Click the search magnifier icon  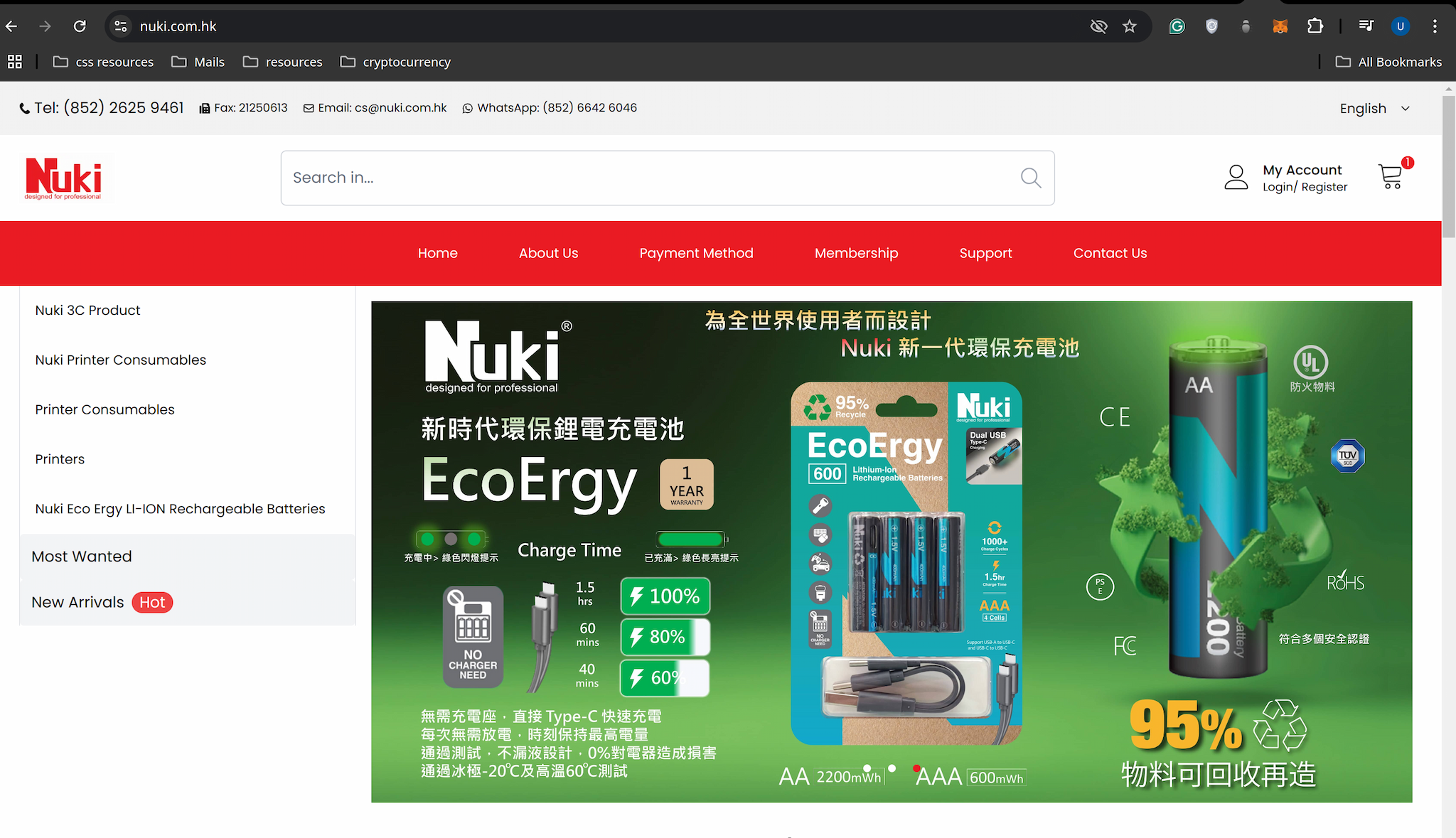tap(1030, 178)
